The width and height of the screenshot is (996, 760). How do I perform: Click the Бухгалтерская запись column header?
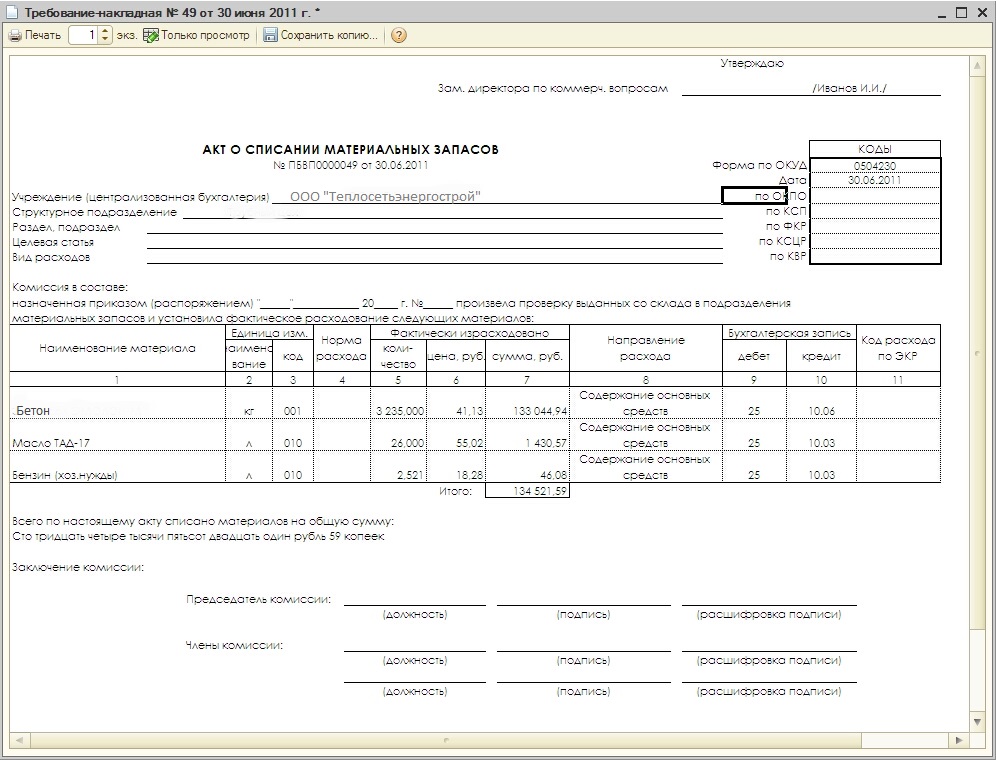(x=789, y=333)
